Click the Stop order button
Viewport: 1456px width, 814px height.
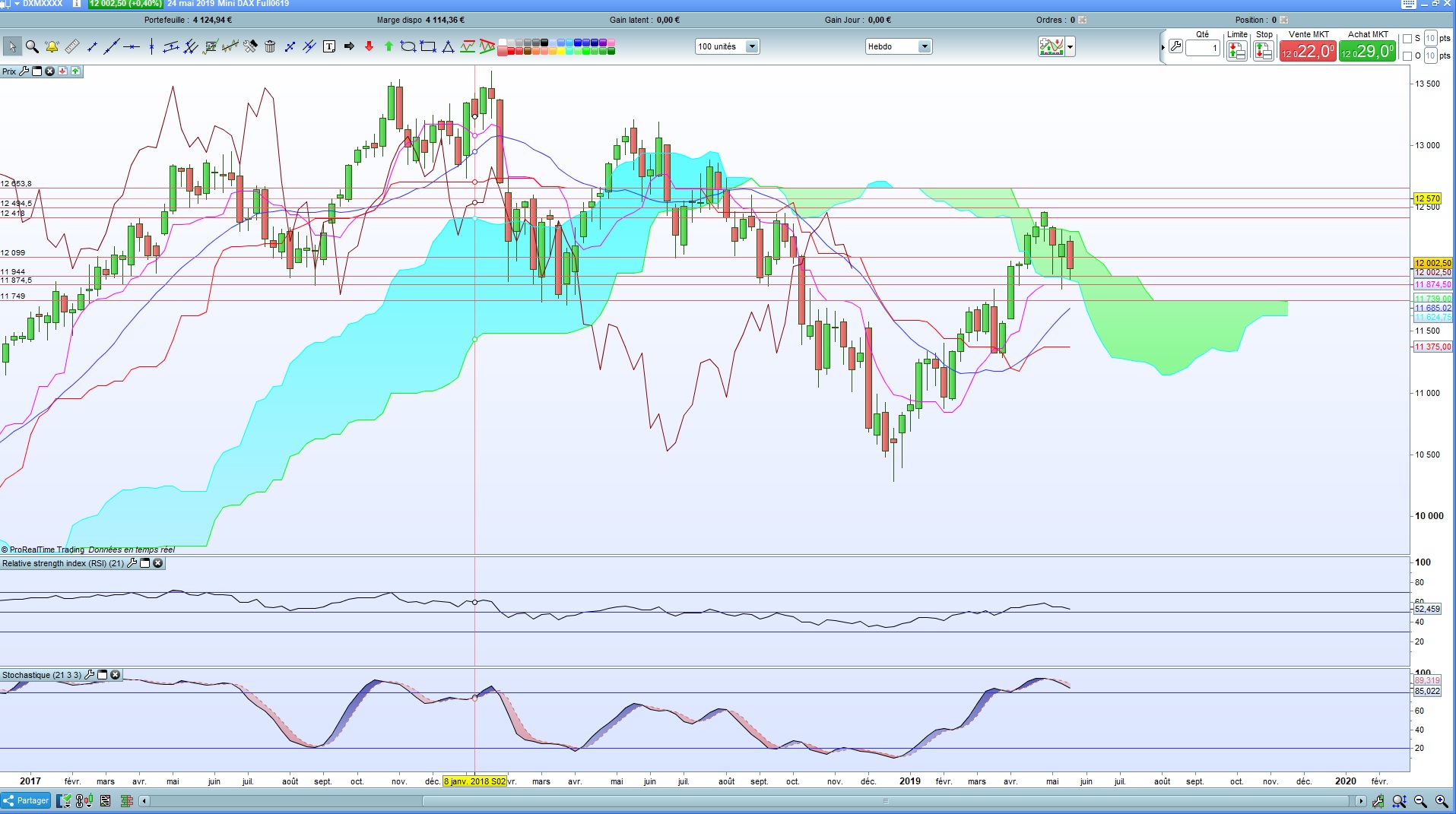(x=1264, y=51)
